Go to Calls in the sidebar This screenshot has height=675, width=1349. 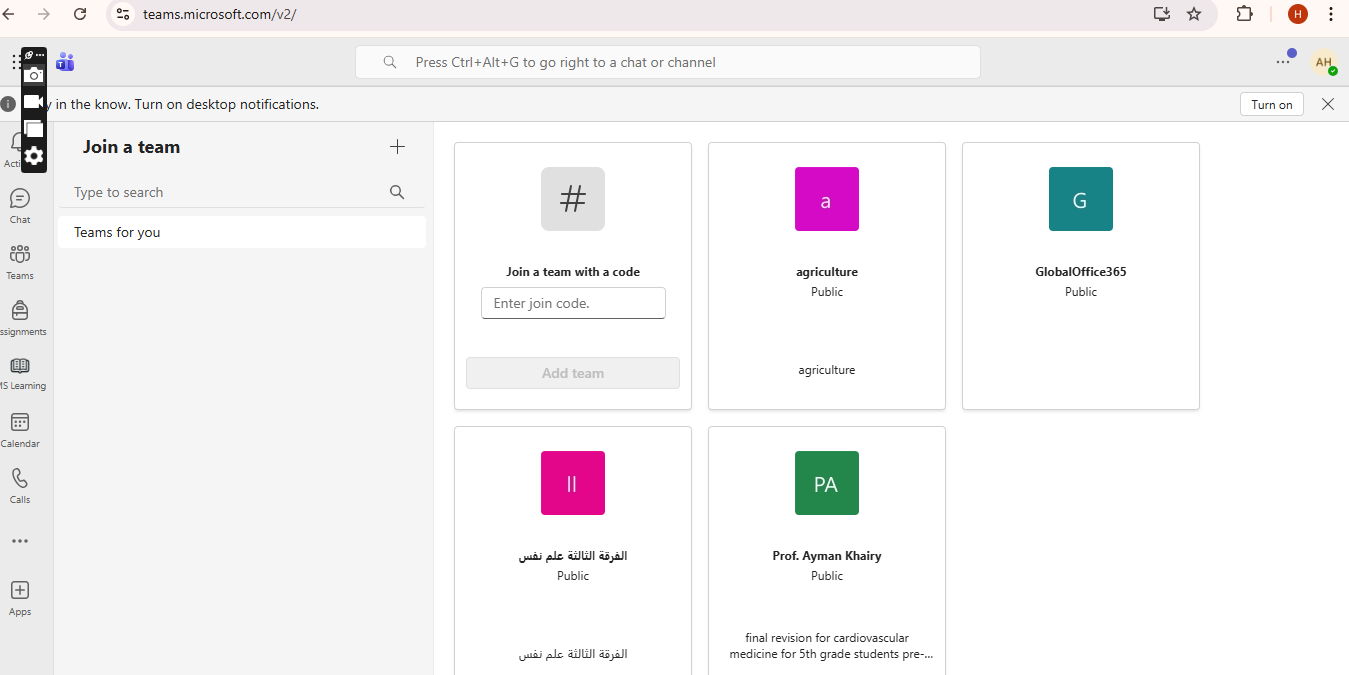coord(20,485)
